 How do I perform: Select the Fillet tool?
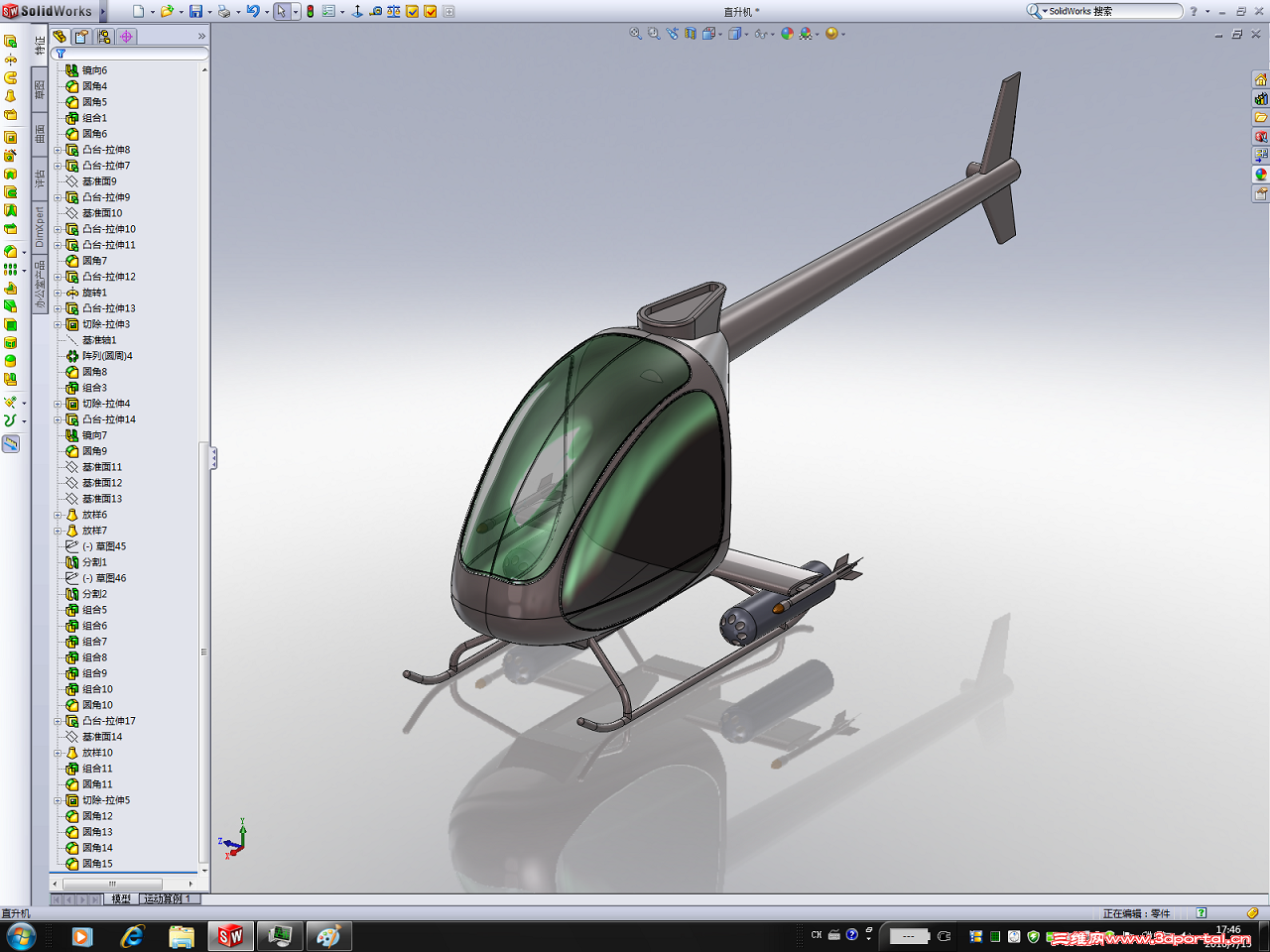coord(10,252)
